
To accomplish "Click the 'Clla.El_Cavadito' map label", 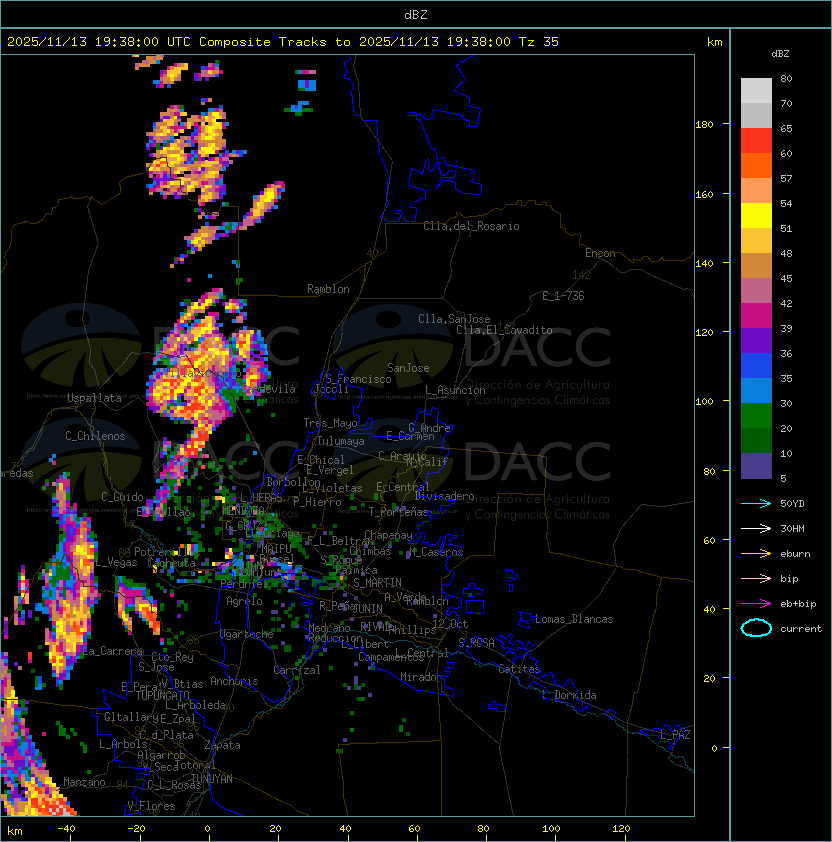I will [x=504, y=330].
